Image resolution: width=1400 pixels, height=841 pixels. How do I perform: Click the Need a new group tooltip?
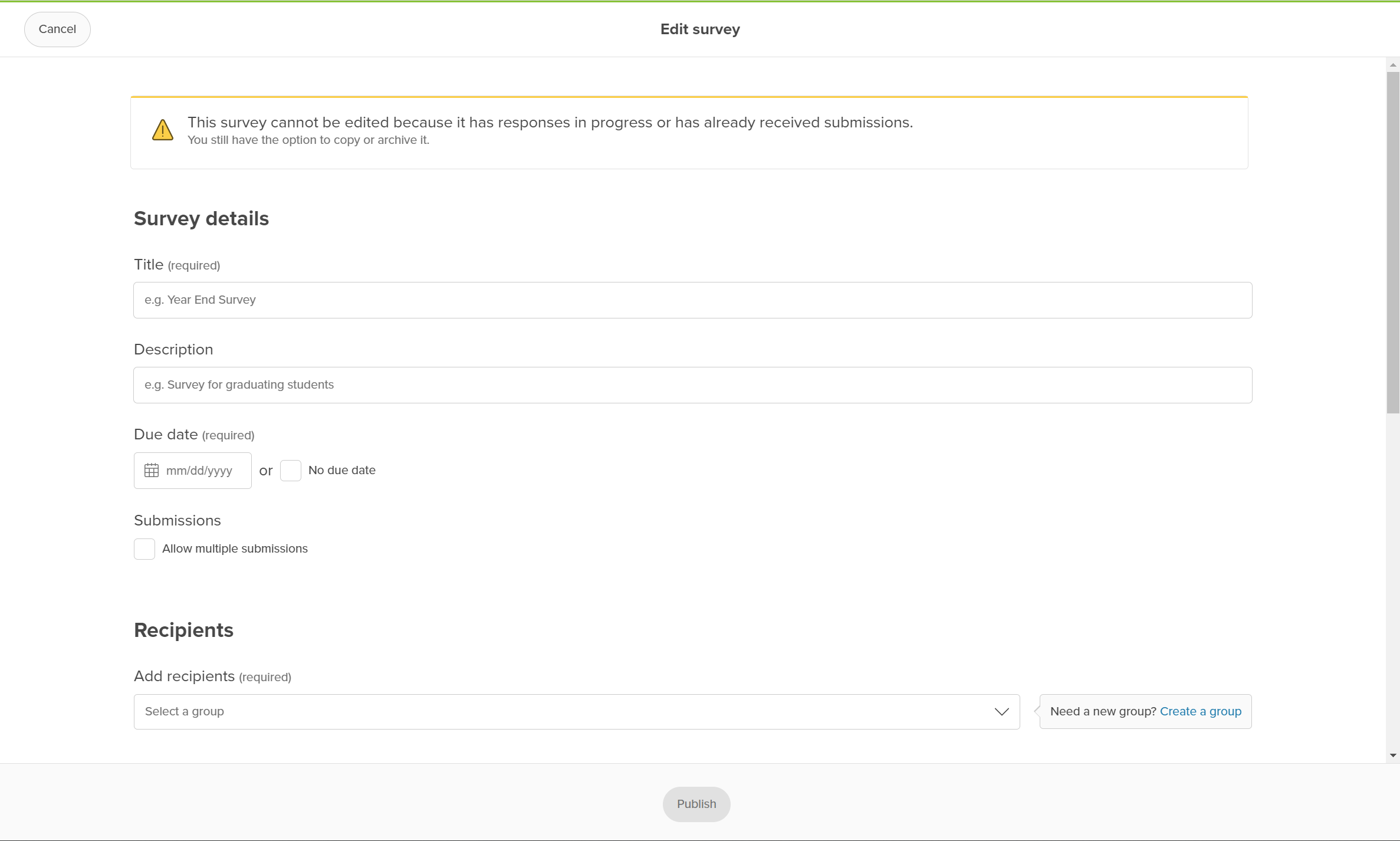(1102, 711)
